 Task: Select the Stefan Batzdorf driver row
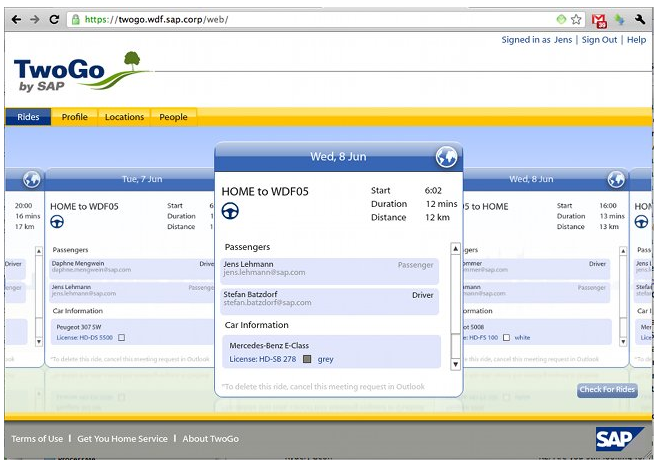330,301
